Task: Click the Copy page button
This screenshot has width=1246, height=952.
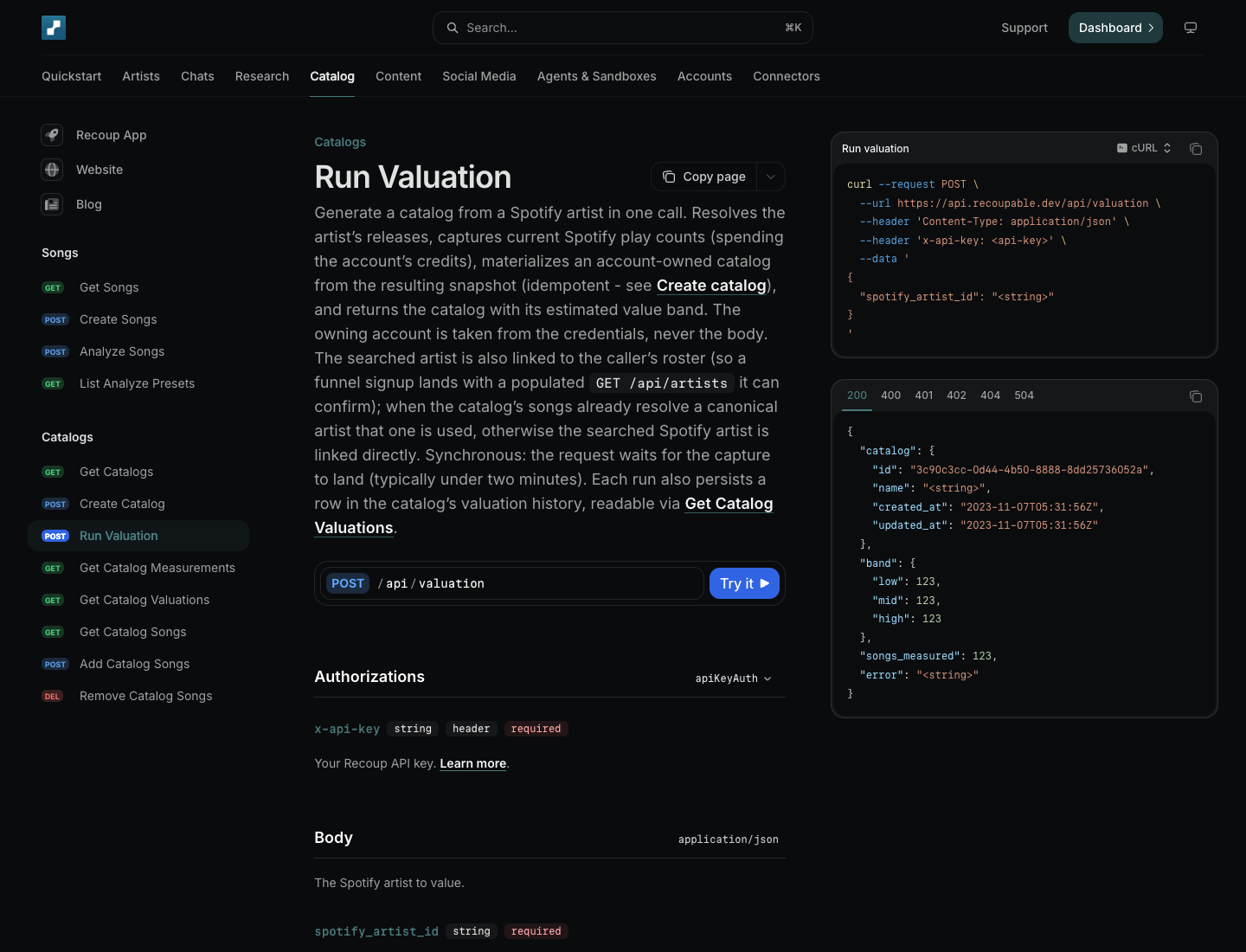Action: pyautogui.click(x=704, y=177)
